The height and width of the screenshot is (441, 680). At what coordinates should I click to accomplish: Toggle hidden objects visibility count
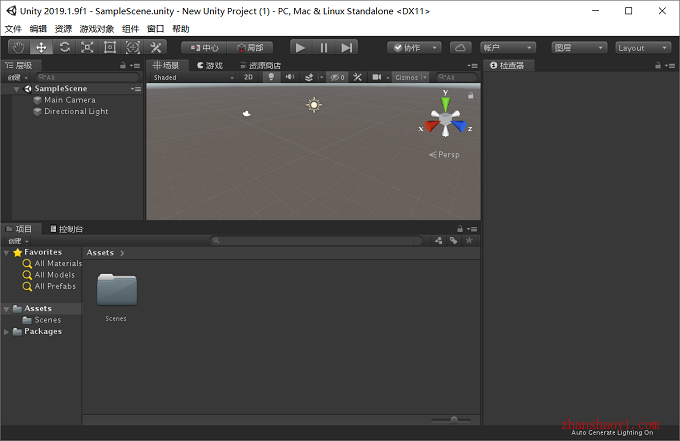click(337, 77)
